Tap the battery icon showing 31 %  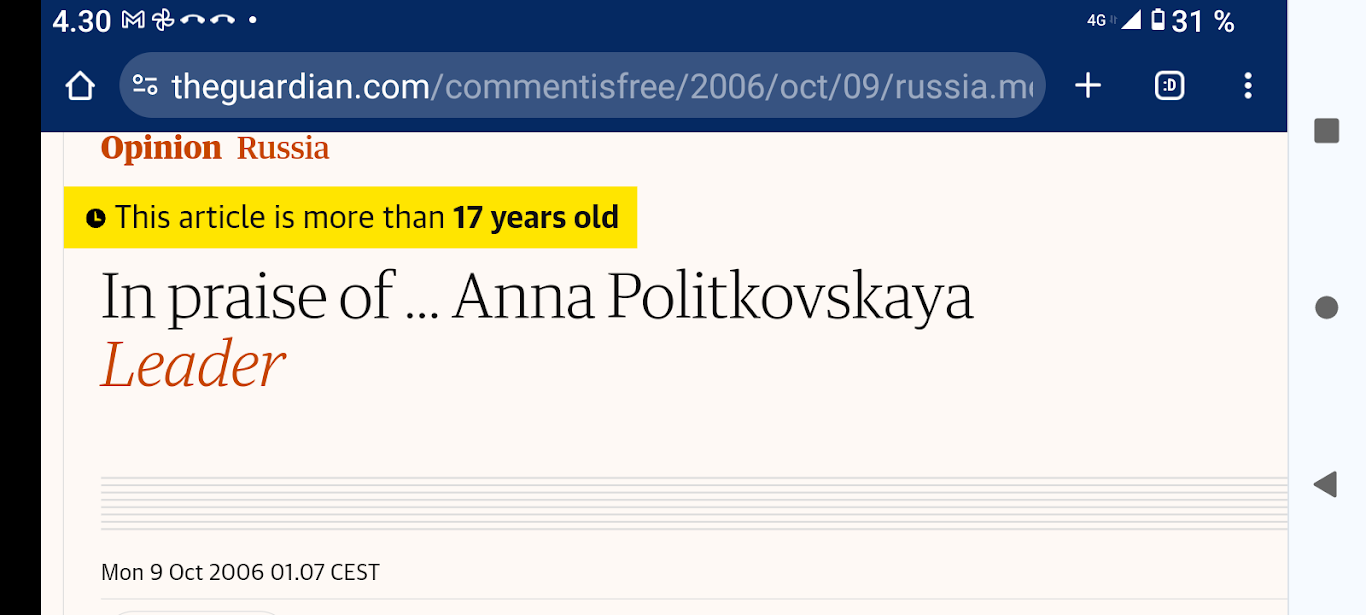1158,20
